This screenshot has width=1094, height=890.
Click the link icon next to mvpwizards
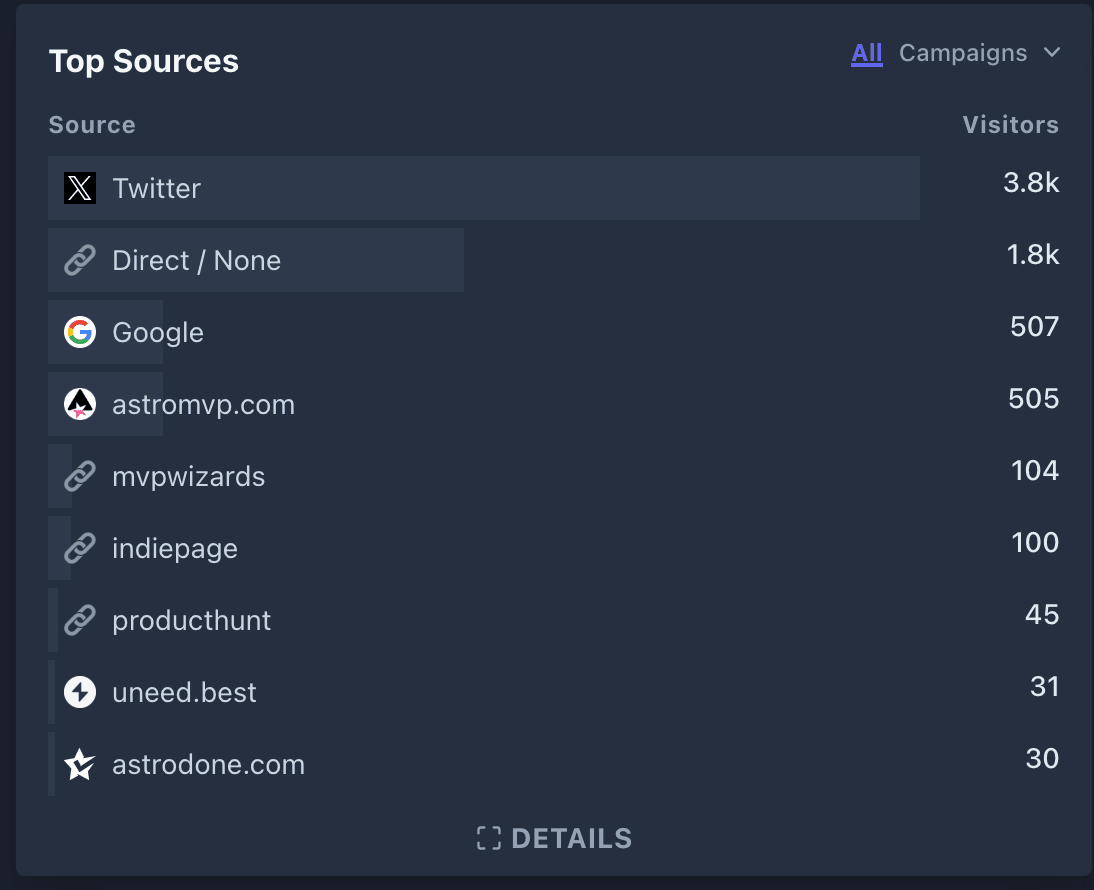click(79, 476)
